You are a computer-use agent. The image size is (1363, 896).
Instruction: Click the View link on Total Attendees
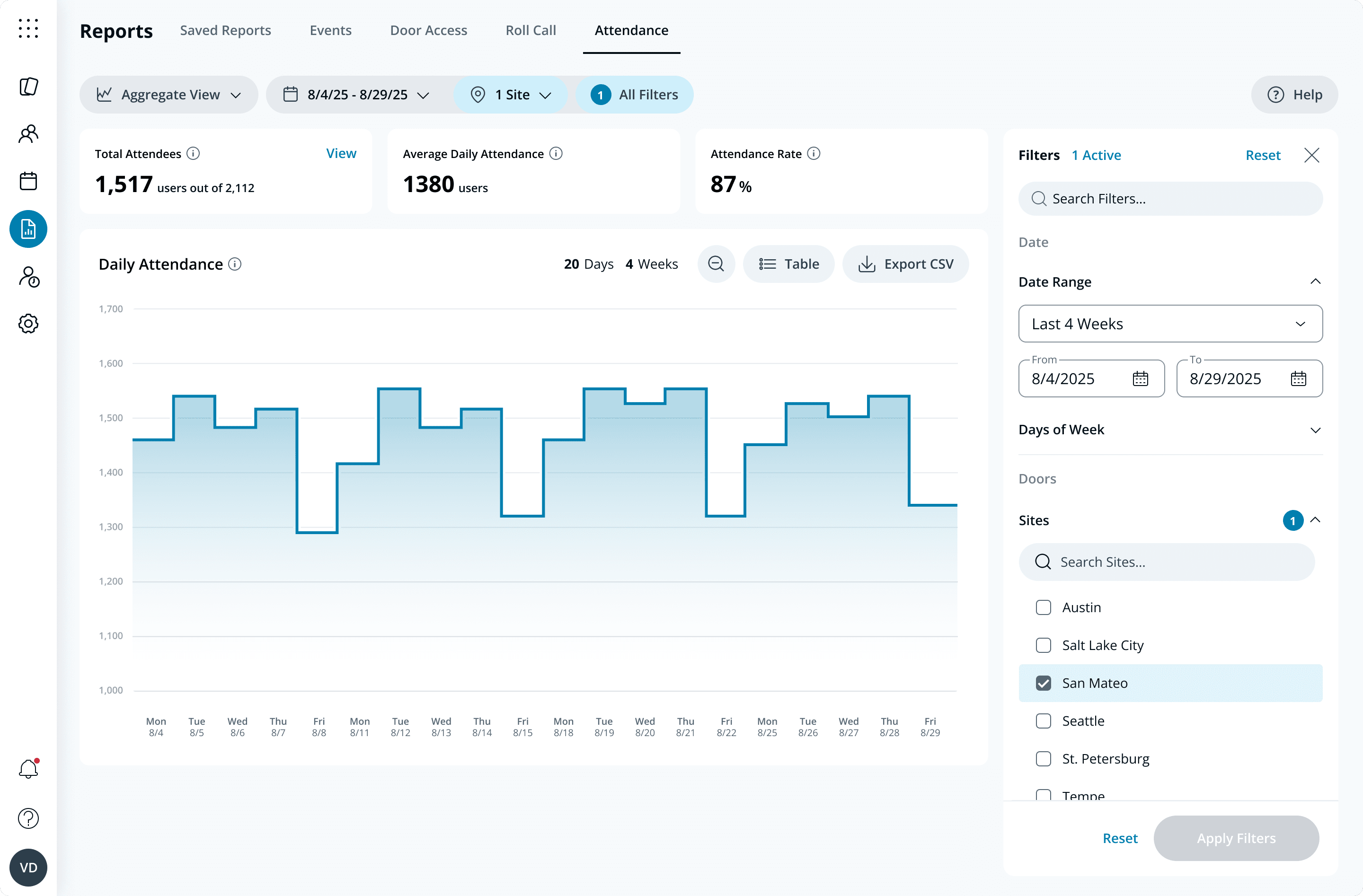pos(341,153)
